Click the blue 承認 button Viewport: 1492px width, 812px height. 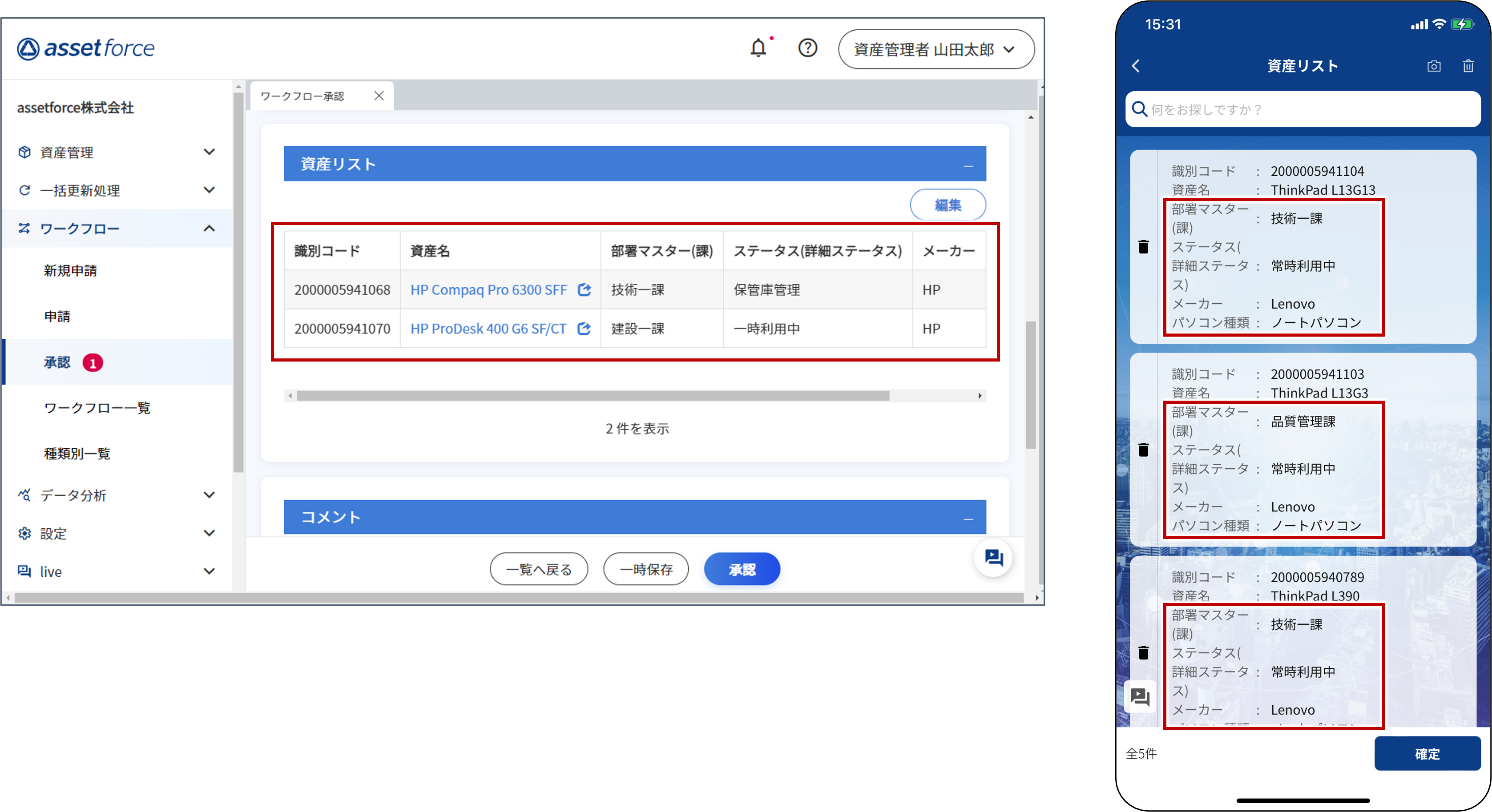coord(742,569)
